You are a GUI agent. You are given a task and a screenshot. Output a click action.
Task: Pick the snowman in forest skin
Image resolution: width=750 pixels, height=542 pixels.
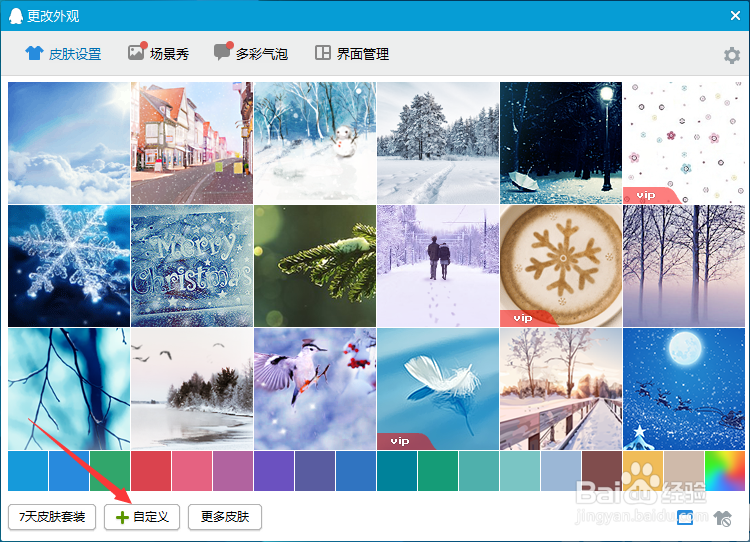pos(315,143)
